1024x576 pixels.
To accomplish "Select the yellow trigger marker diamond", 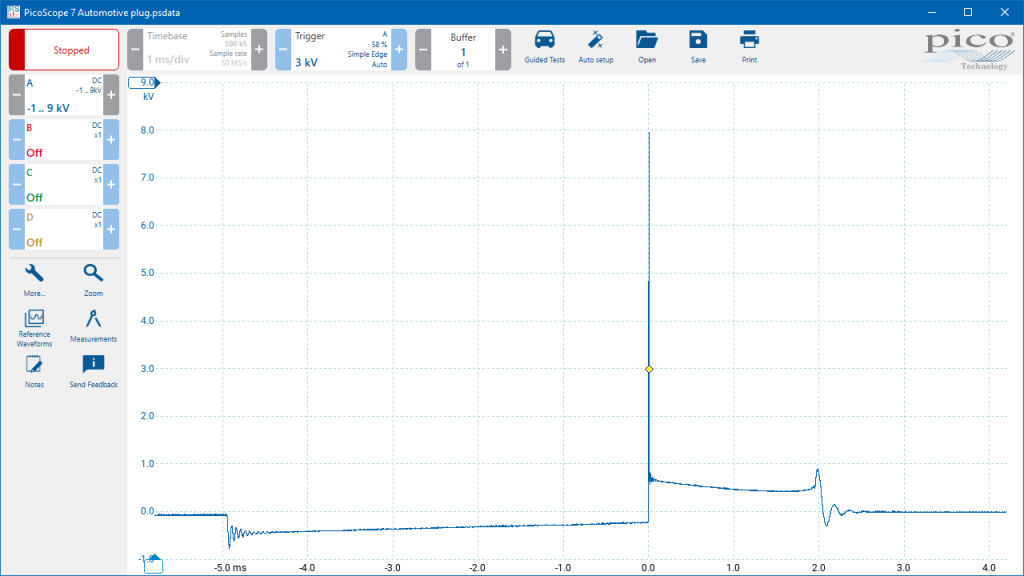I will tap(648, 369).
